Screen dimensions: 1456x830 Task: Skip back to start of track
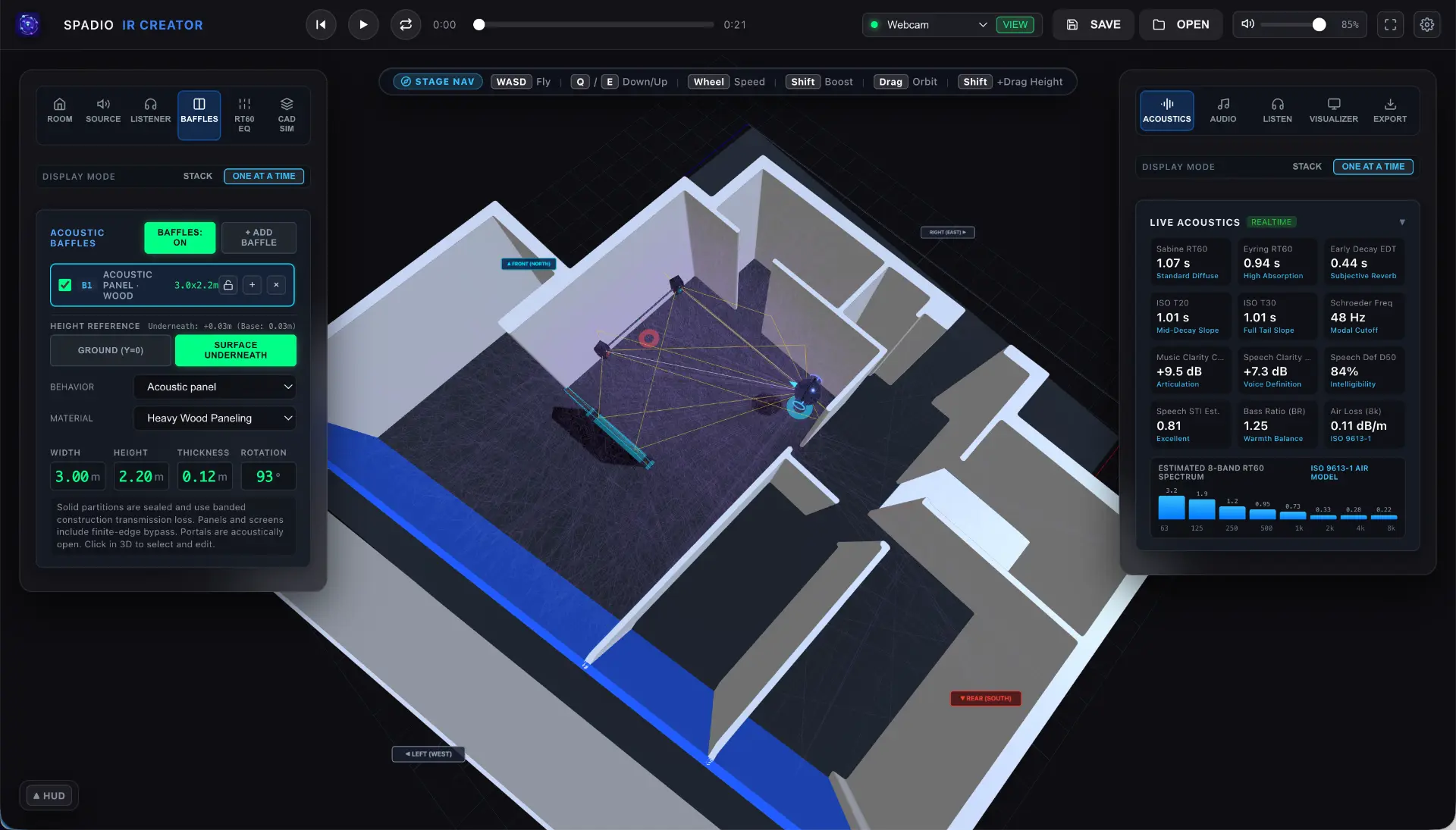pyautogui.click(x=321, y=25)
